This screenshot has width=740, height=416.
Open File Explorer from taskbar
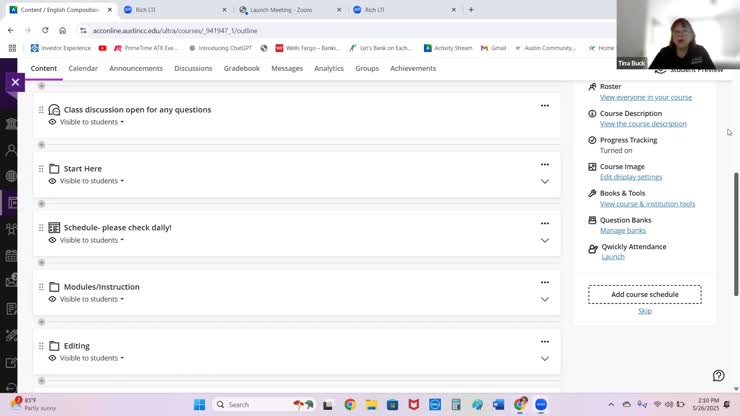click(x=371, y=405)
